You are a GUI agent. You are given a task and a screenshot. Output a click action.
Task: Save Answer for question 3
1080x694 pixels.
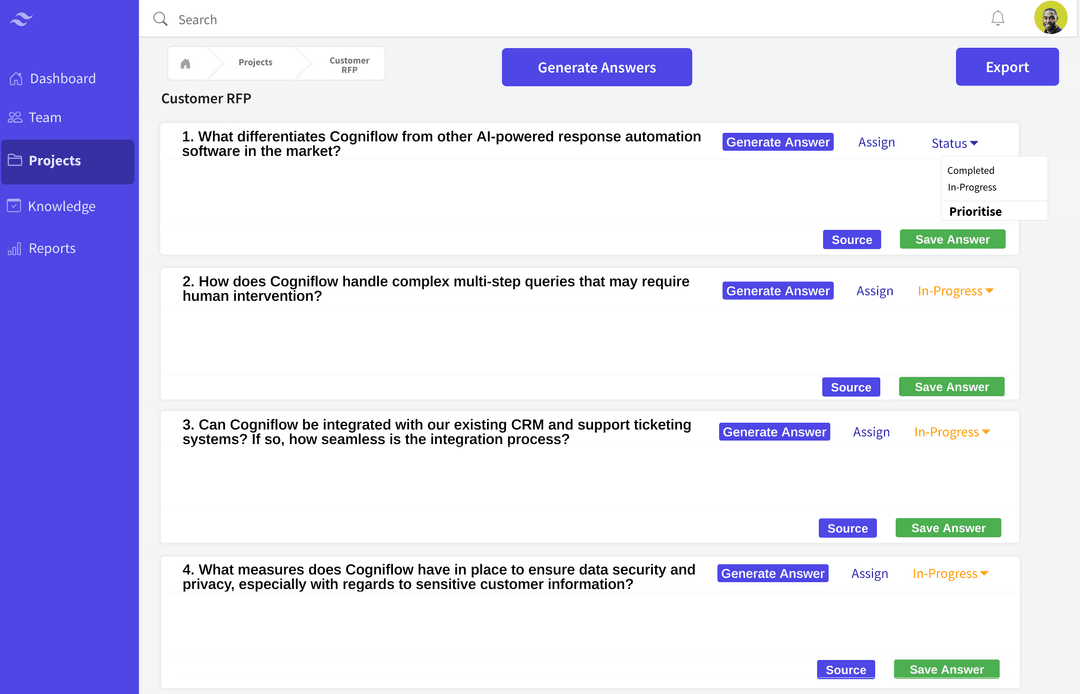[948, 527]
